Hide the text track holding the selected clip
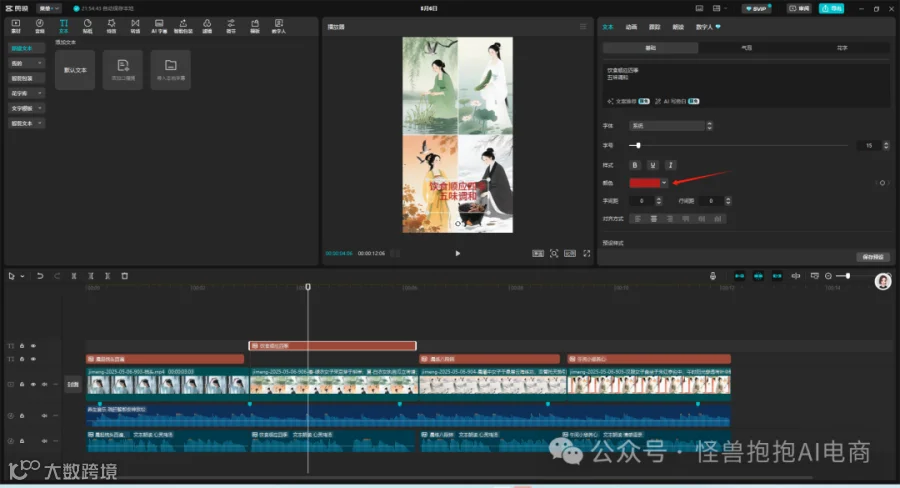Screen dimensions: 900x488 click(33, 346)
